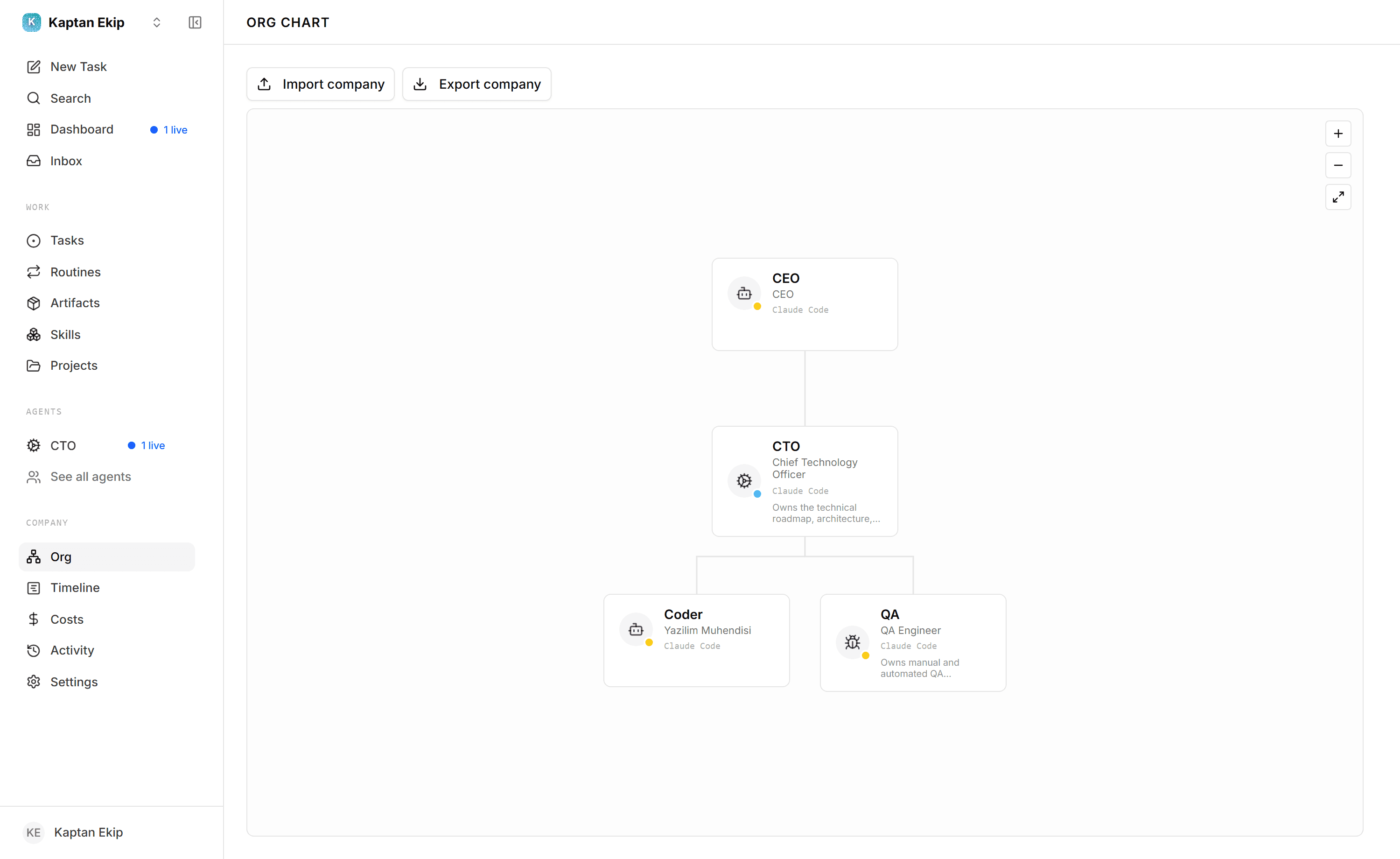The image size is (1400, 859).
Task: Collapse the sidebar panel icon
Action: click(195, 22)
